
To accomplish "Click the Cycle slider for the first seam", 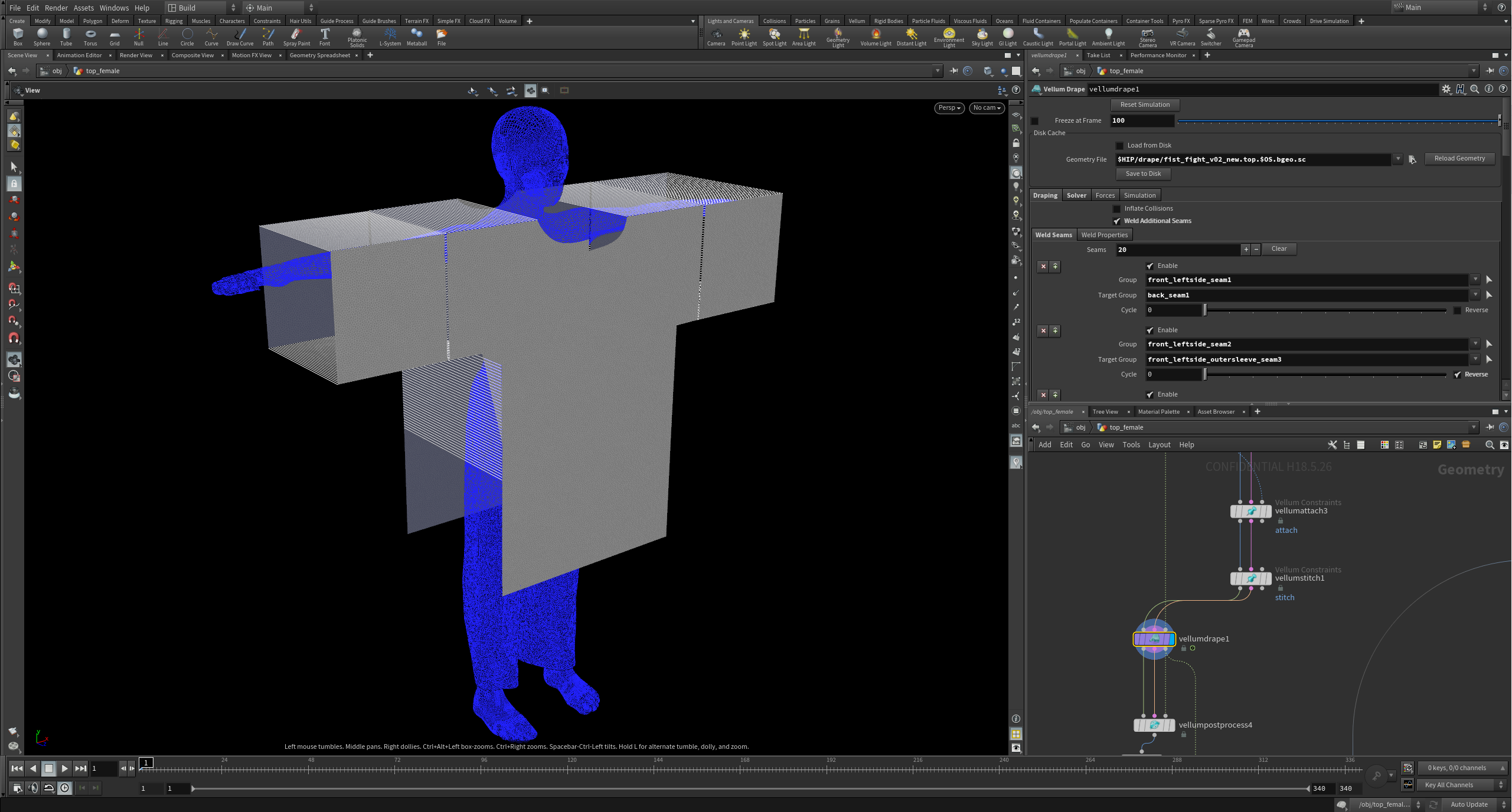I will [1205, 310].
